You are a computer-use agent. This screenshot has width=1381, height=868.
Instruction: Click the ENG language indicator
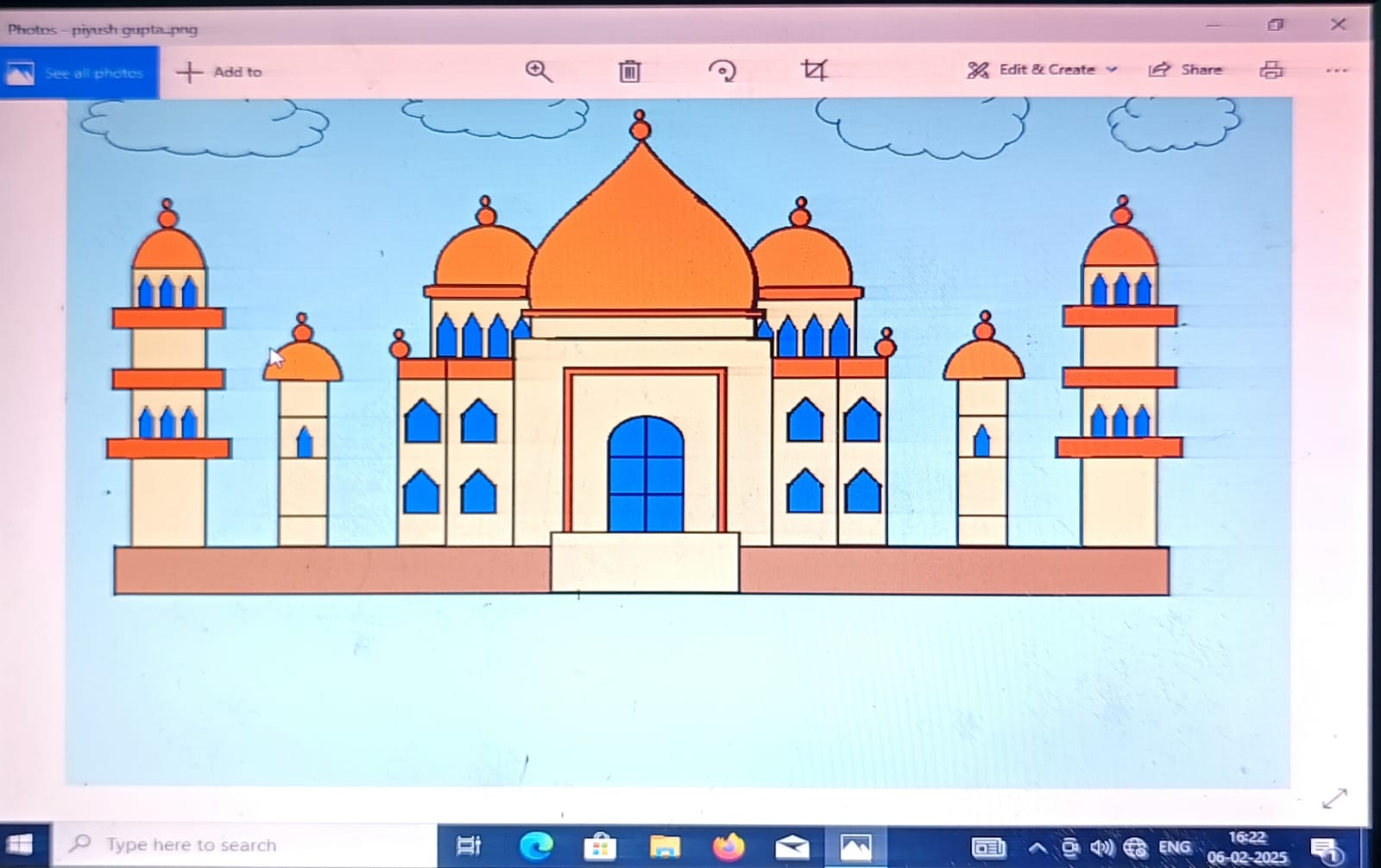tap(1174, 847)
